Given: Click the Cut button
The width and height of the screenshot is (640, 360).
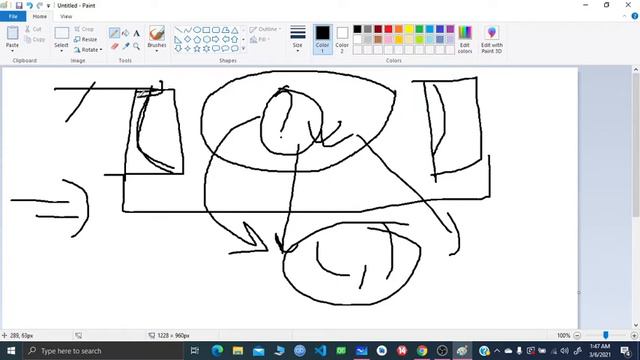Looking at the screenshot, I should [33, 29].
